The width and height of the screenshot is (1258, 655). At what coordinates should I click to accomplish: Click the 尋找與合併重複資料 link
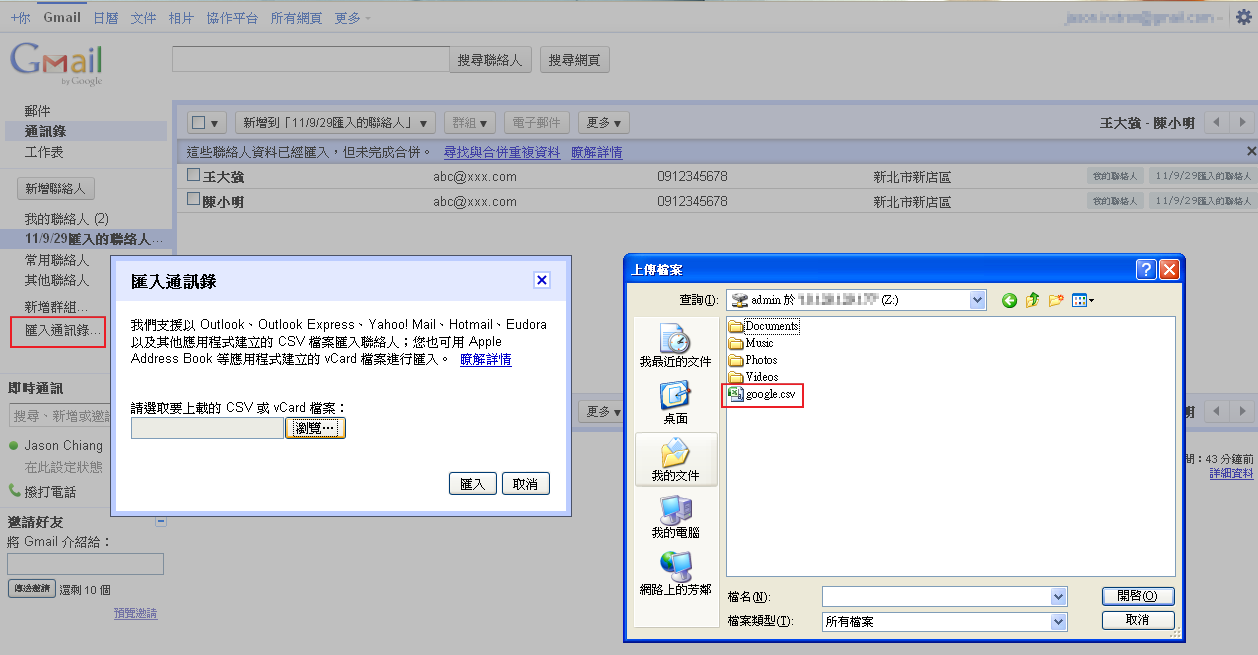click(x=501, y=152)
